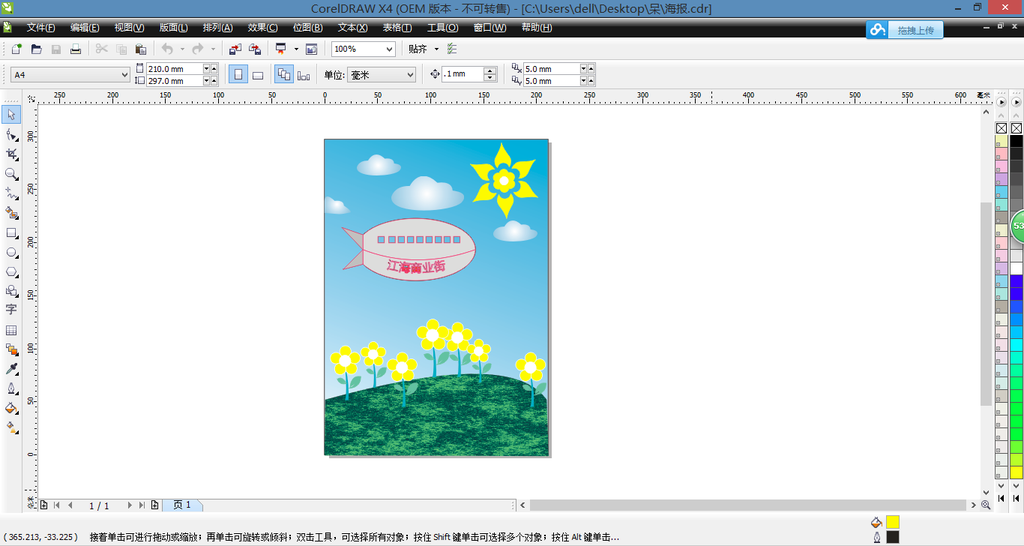
Task: Open the 编辑(E) menu
Action: tap(85, 27)
